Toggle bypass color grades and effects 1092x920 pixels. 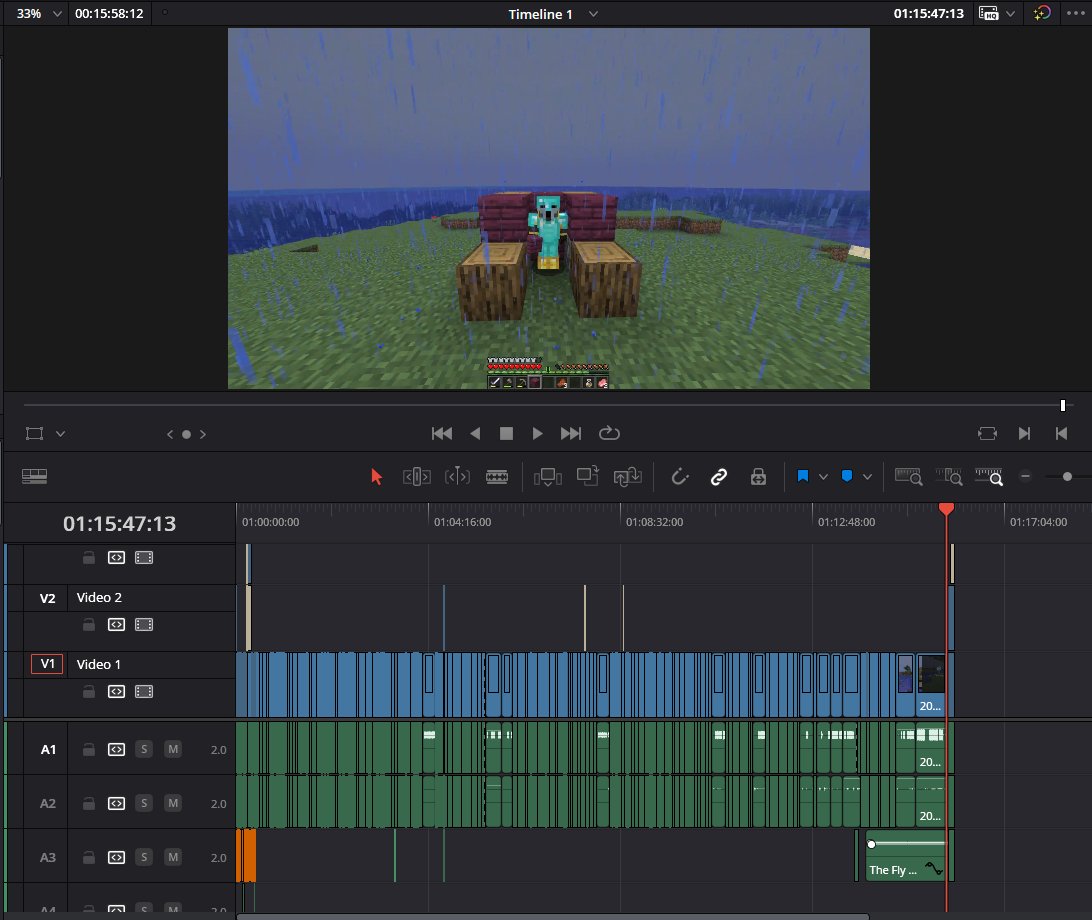pos(1042,13)
